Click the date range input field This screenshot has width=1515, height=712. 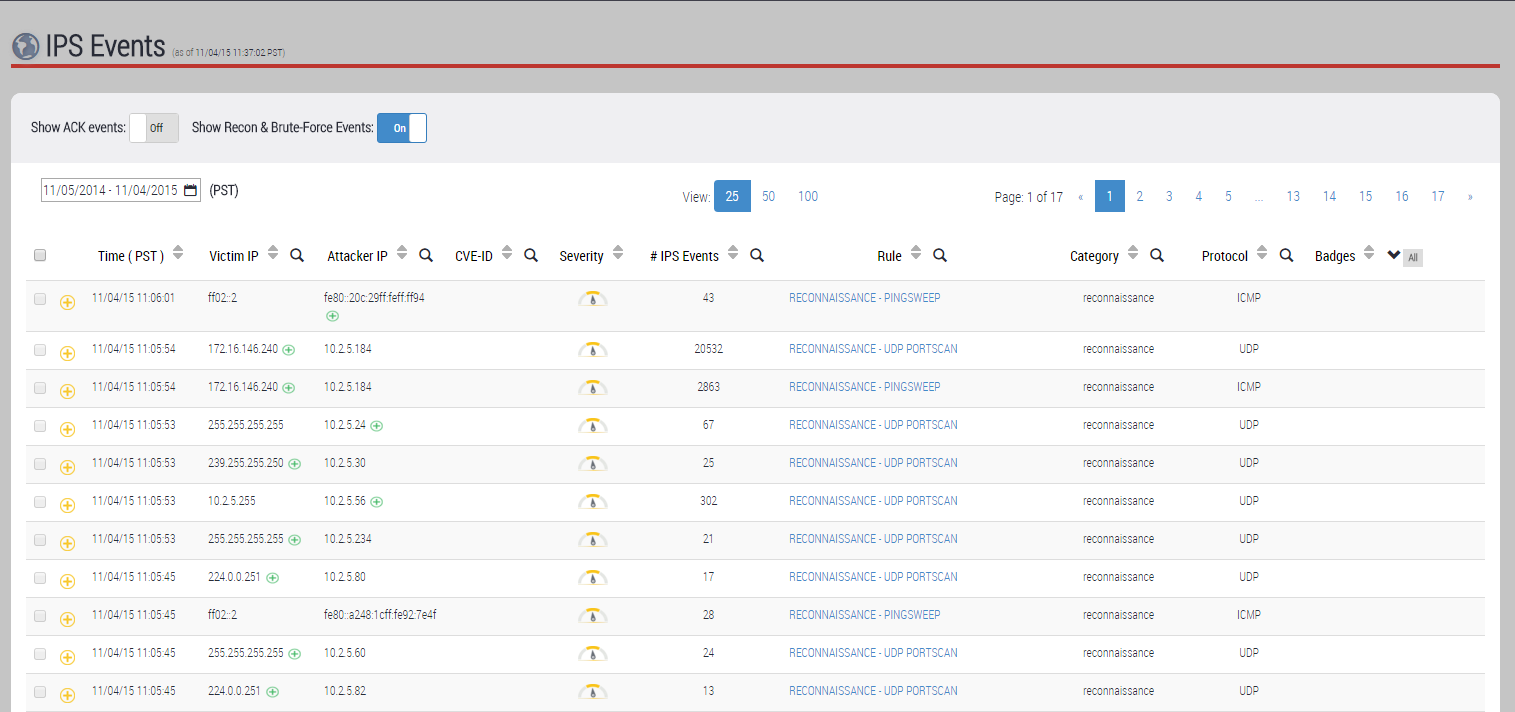[x=121, y=190]
